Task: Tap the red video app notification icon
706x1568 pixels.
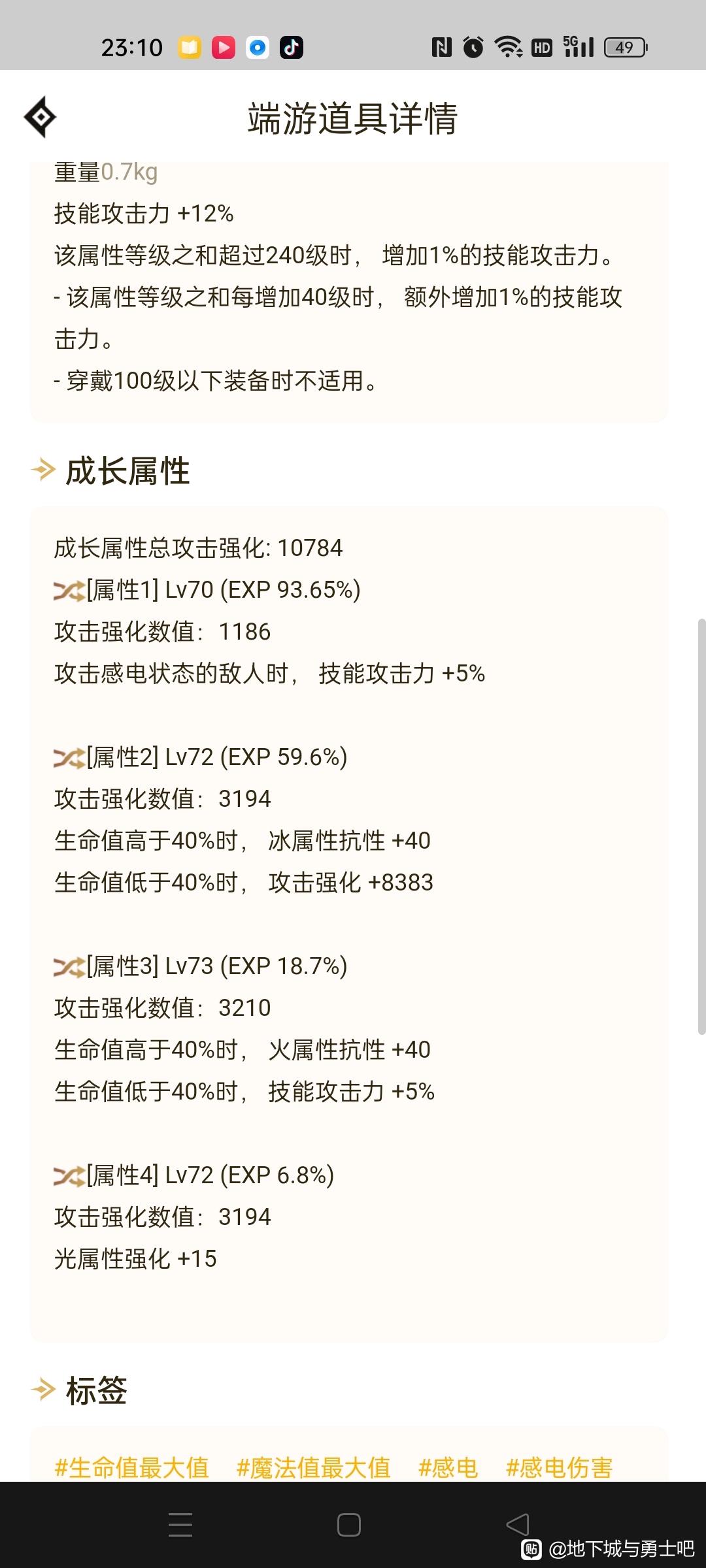Action: (x=224, y=47)
